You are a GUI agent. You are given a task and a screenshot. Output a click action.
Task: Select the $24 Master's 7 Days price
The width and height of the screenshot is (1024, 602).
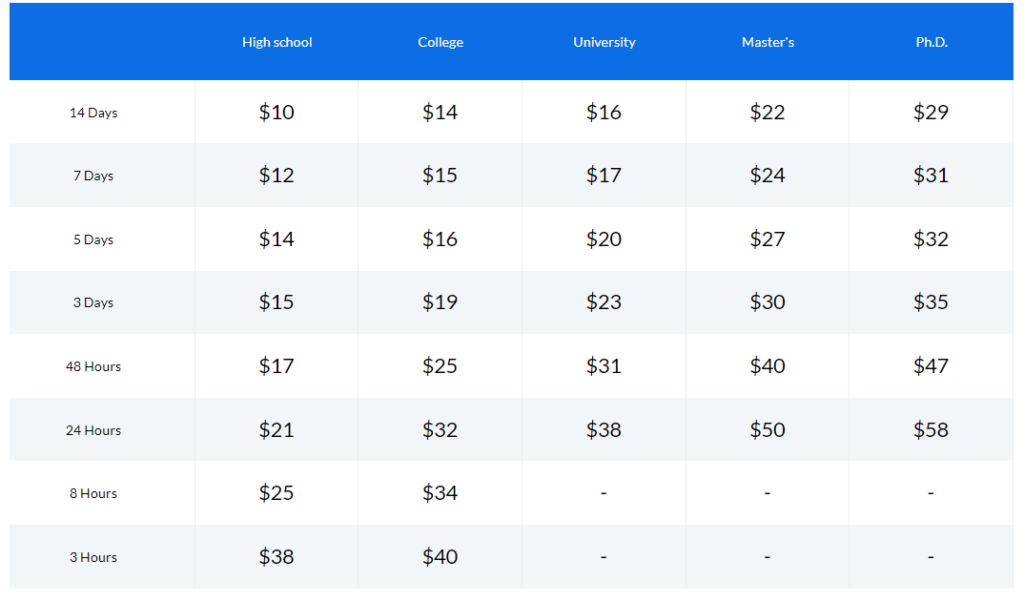pos(767,176)
